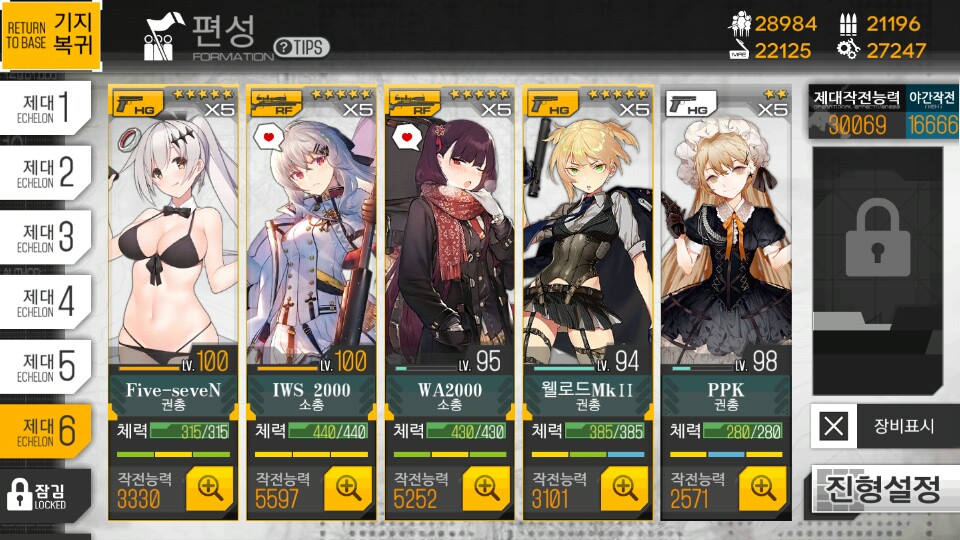Toggle the equipment display X checkbox
The height and width of the screenshot is (540, 960).
coord(833,425)
